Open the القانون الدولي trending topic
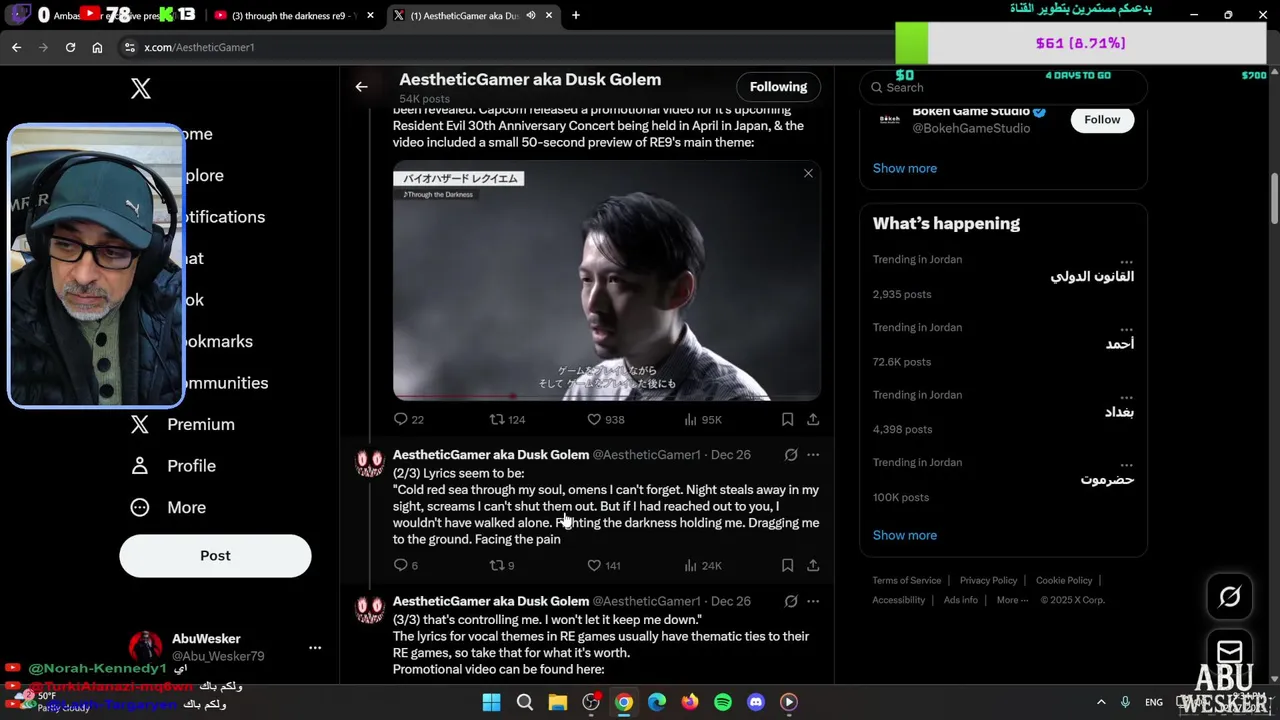Viewport: 1280px width, 720px height. tap(1003, 276)
